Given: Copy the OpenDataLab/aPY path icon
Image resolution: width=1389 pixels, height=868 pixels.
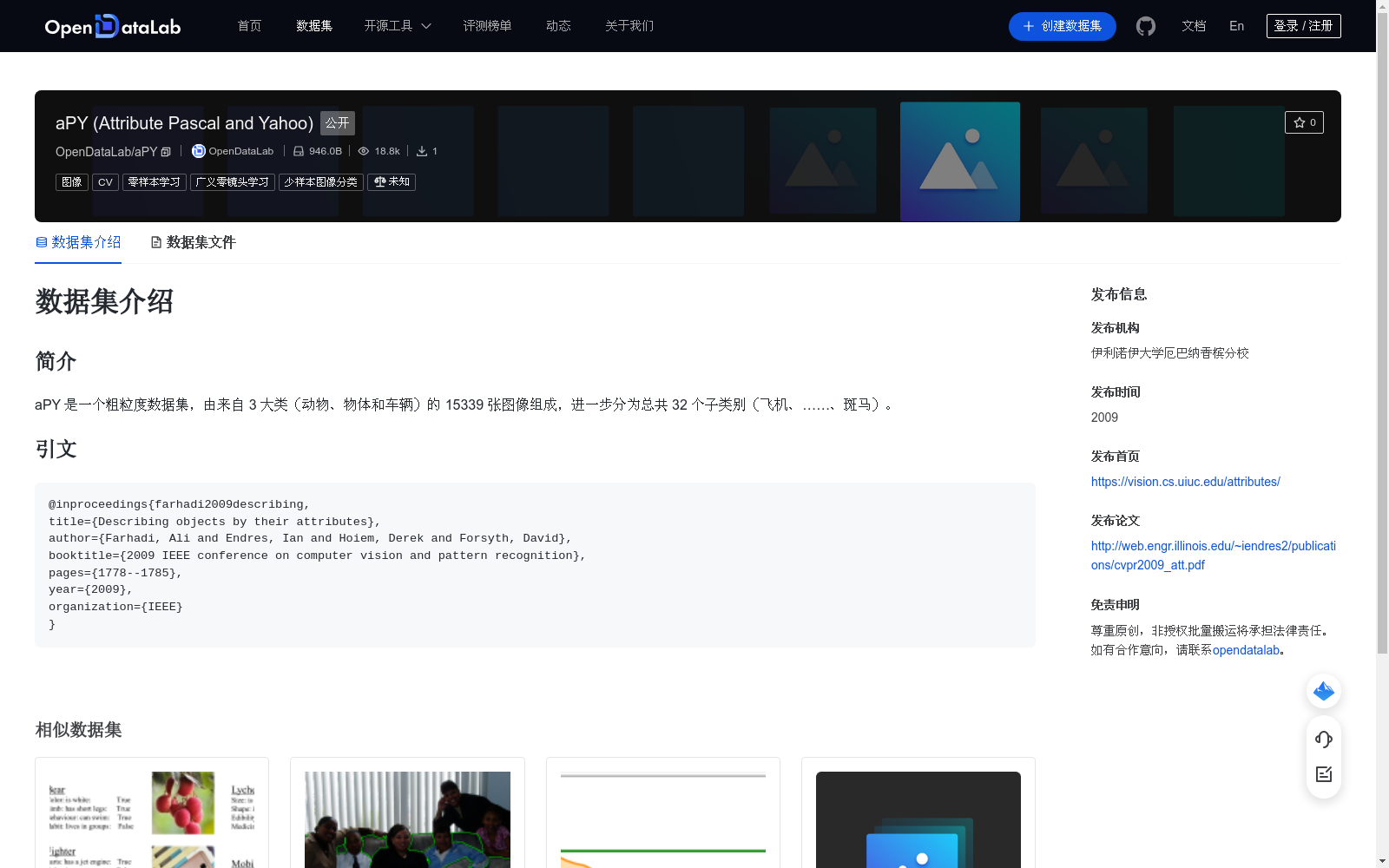Looking at the screenshot, I should click(x=166, y=152).
